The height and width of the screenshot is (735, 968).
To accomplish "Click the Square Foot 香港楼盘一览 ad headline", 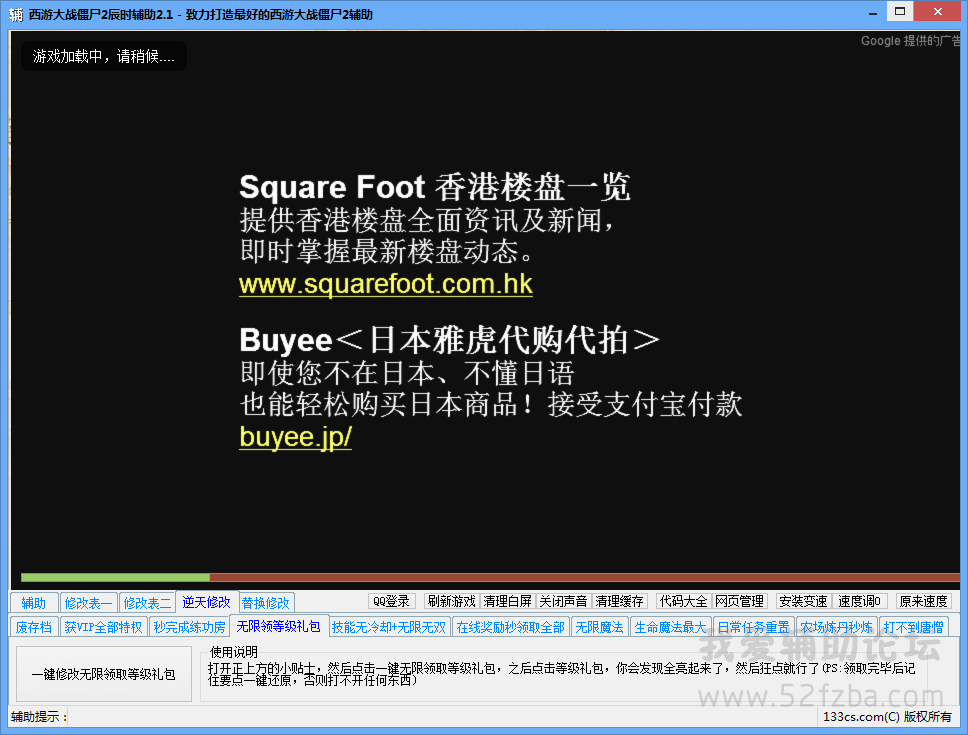I will [435, 187].
